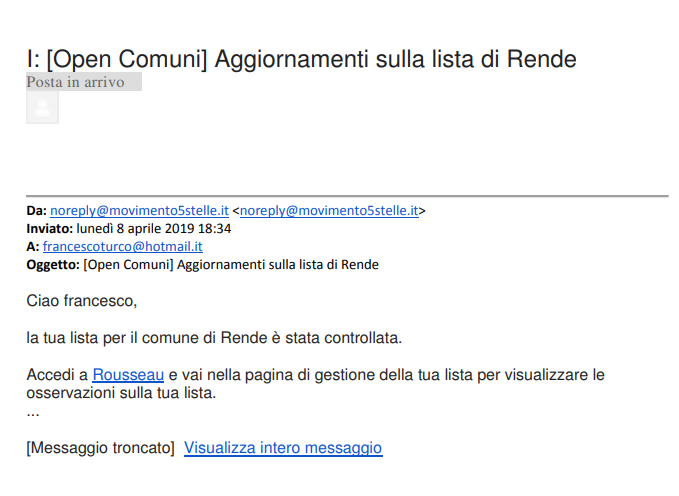Open the noreply address inside angle brackets
This screenshot has height=496, width=679.
pyautogui.click(x=329, y=211)
